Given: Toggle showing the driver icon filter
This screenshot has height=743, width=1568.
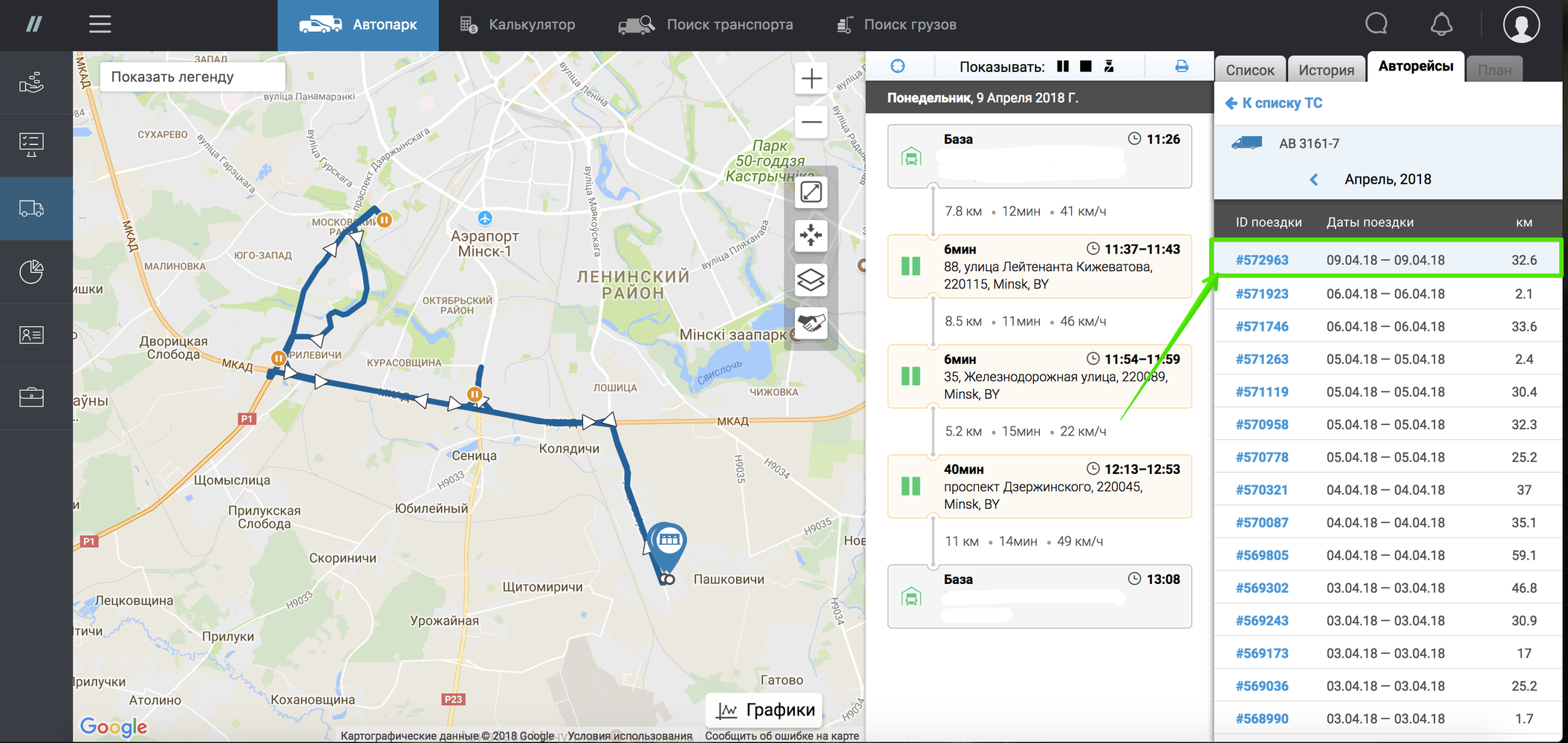Looking at the screenshot, I should tap(1109, 67).
